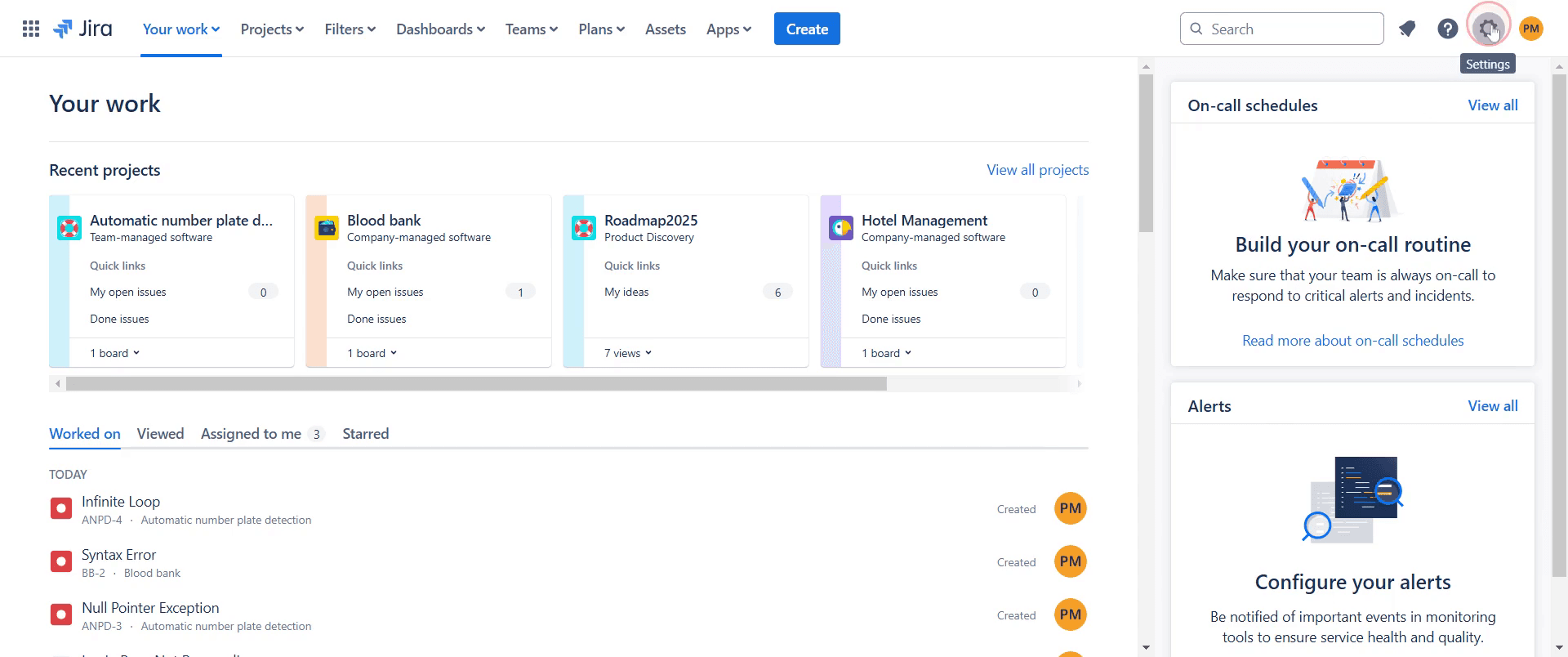Viewport: 1568px width, 657px height.
Task: Expand the 1 board dropdown under Blood bank
Action: click(x=372, y=353)
